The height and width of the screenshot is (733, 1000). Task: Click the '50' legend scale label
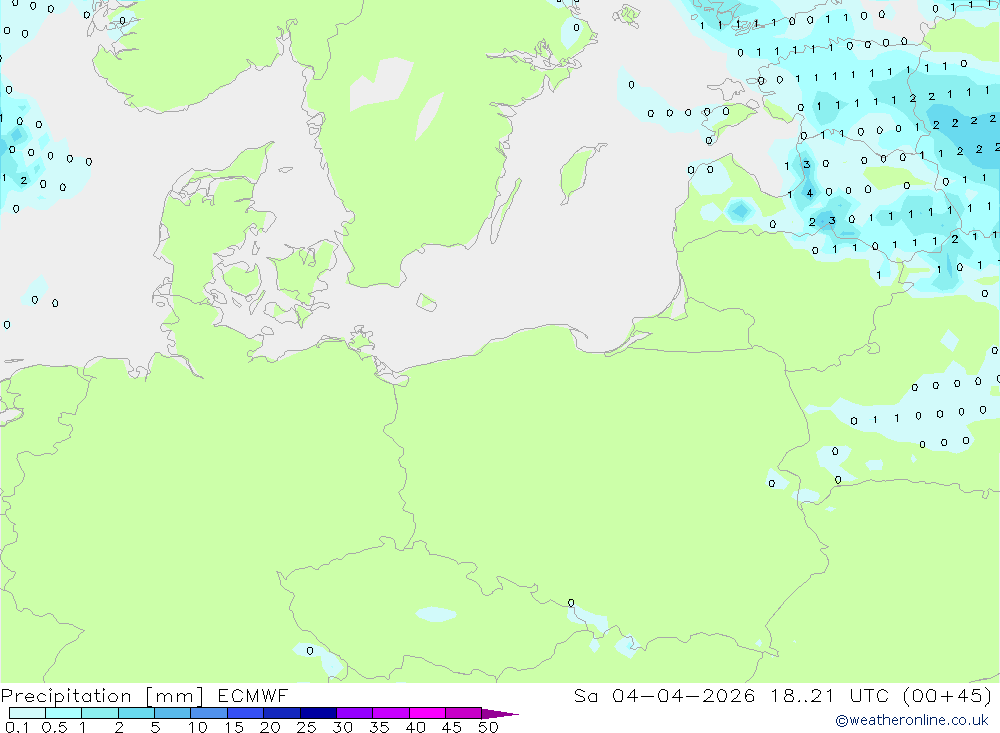(488, 727)
